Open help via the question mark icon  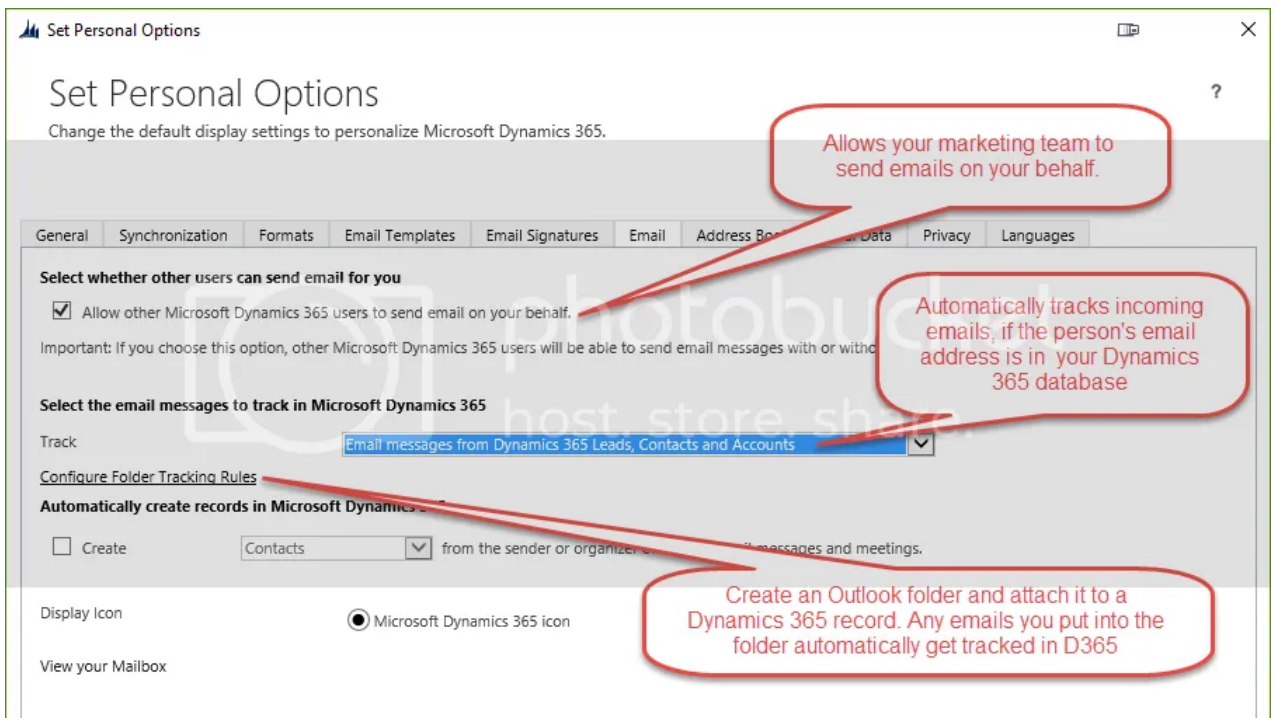click(1216, 92)
